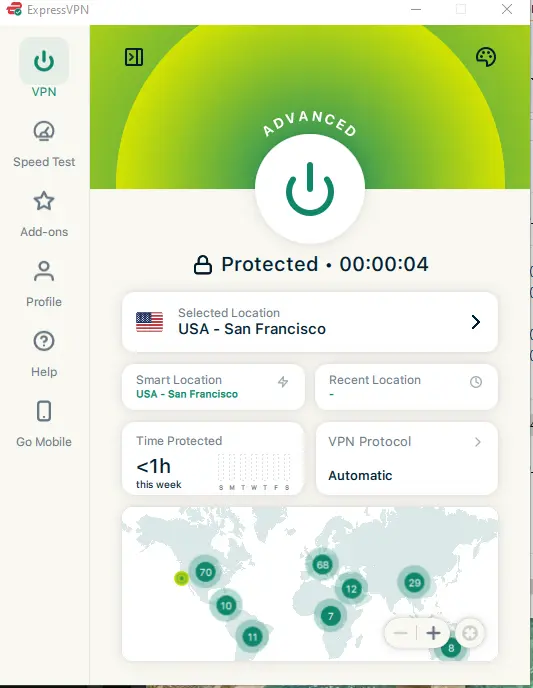Select the 29 server cluster in Asia
Image resolution: width=533 pixels, height=688 pixels.
coord(415,583)
